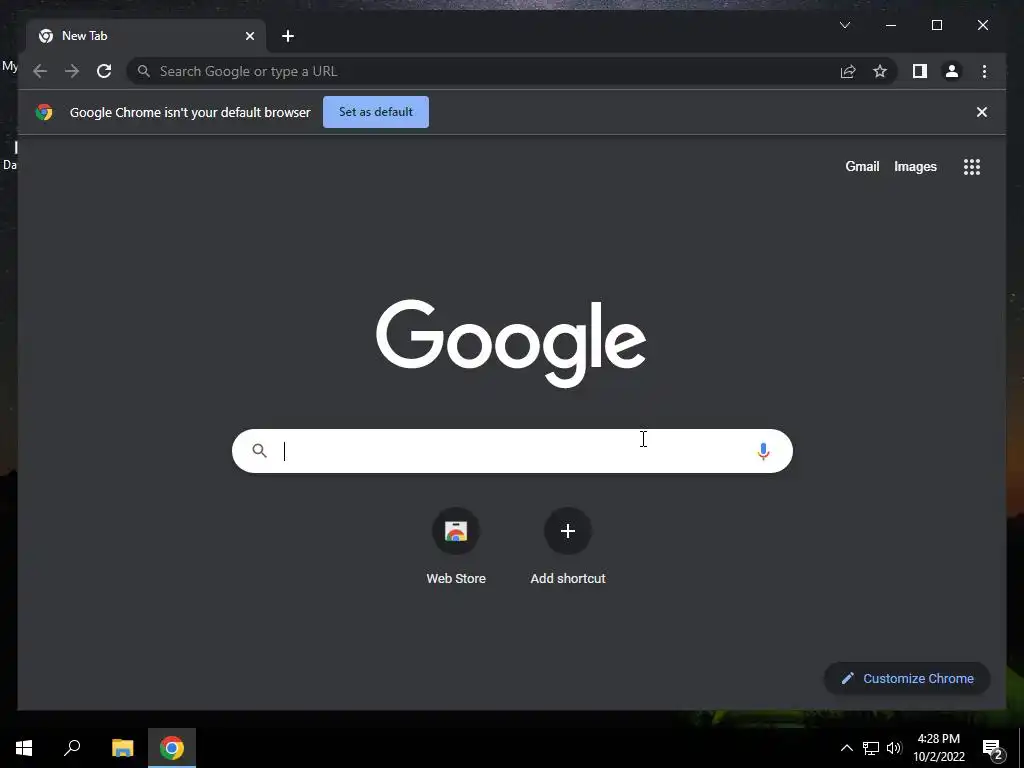Screen dimensions: 1024x768
Task: Open the volume tray icon
Action: 894,748
